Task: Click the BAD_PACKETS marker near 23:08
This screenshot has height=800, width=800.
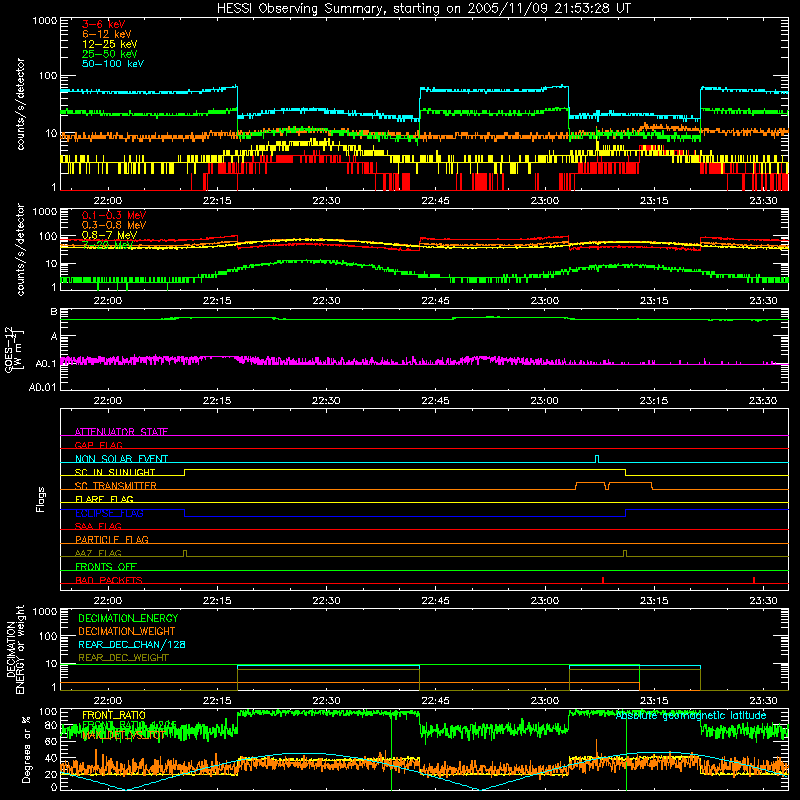Action: pos(603,580)
